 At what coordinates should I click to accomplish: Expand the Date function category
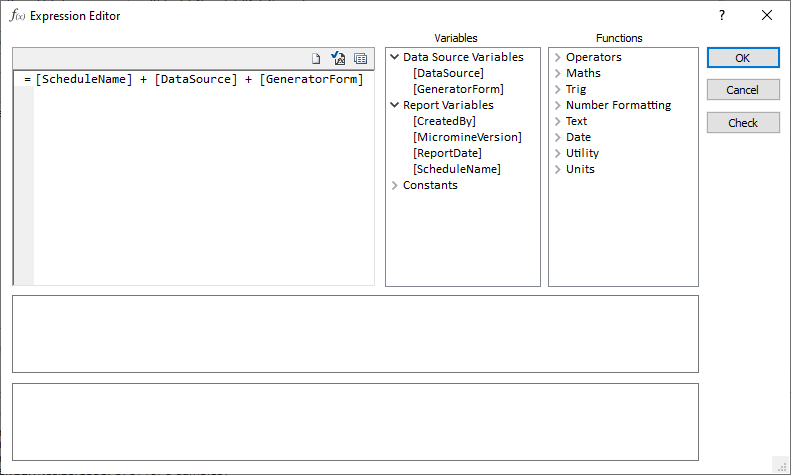click(557, 137)
